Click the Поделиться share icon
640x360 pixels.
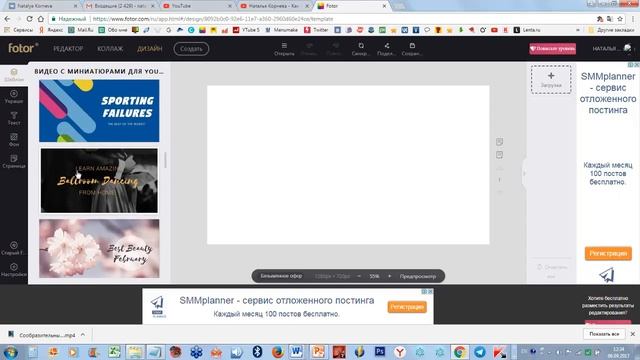coord(386,49)
